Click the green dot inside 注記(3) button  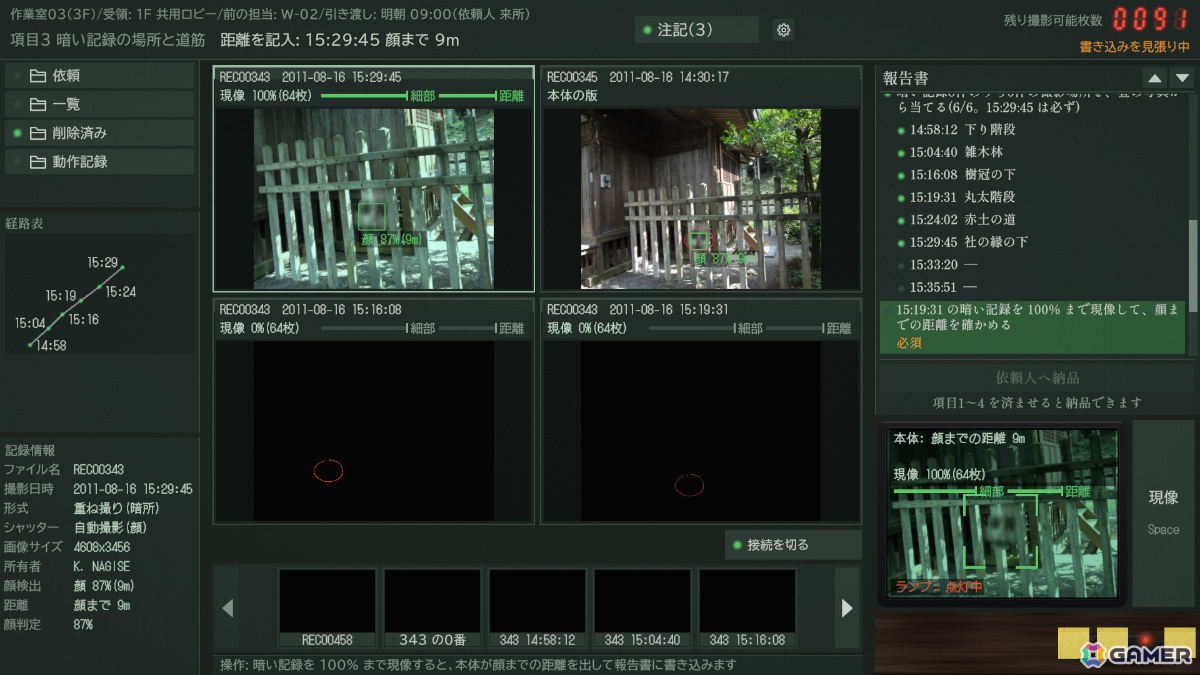[x=647, y=30]
